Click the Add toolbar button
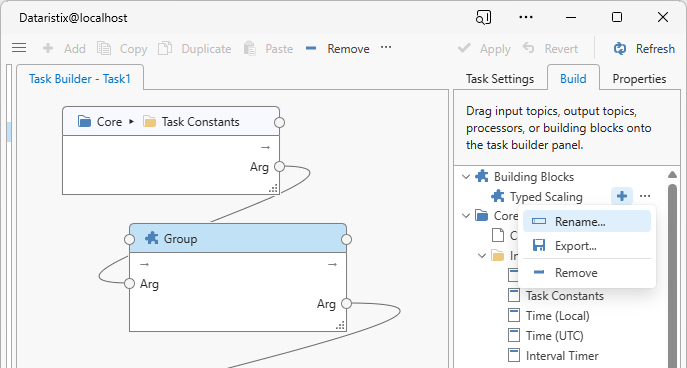This screenshot has width=687, height=368. point(64,48)
